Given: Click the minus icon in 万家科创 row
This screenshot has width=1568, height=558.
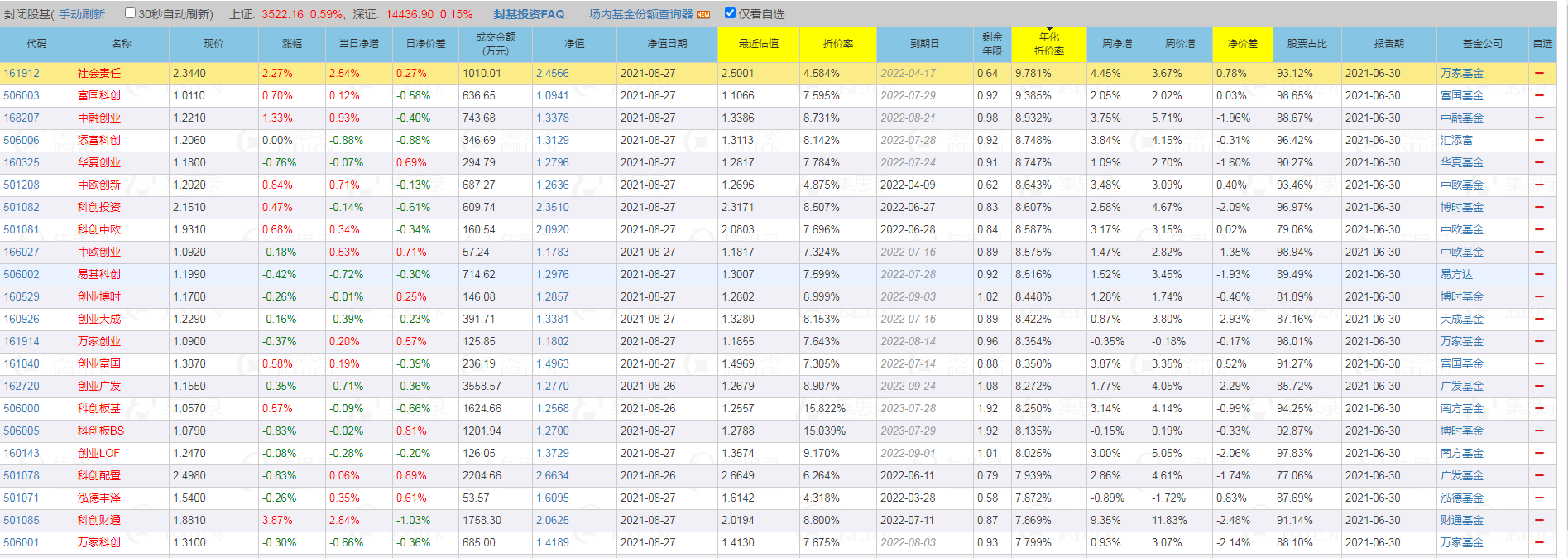Looking at the screenshot, I should pos(1539,543).
